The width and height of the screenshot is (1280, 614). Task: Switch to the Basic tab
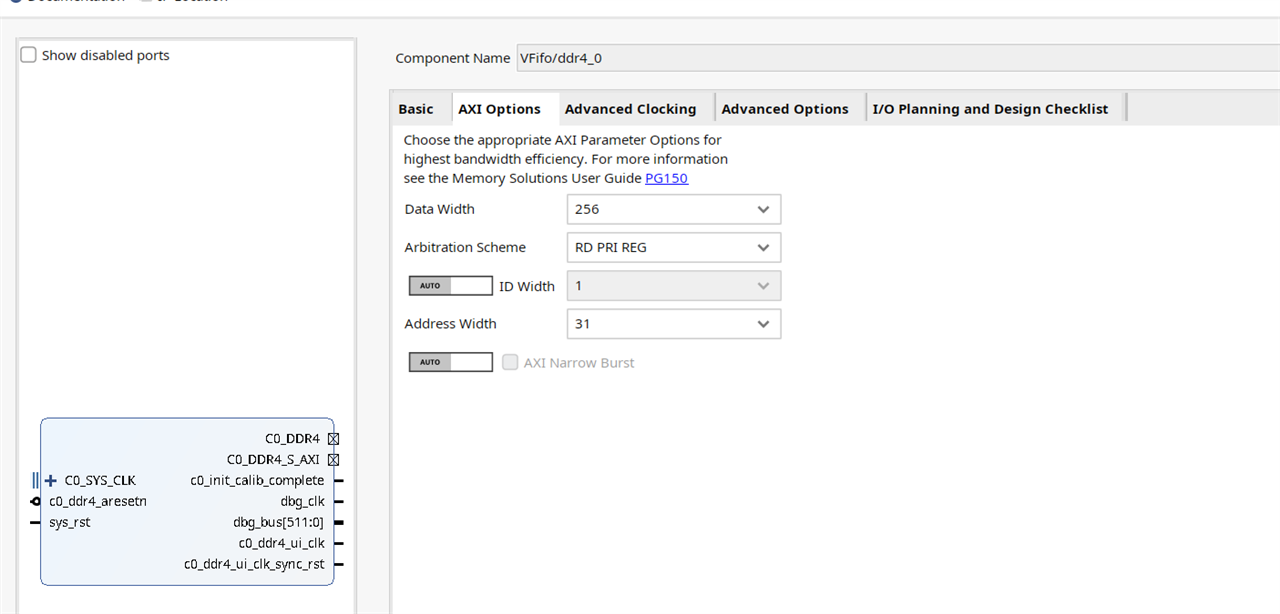416,109
